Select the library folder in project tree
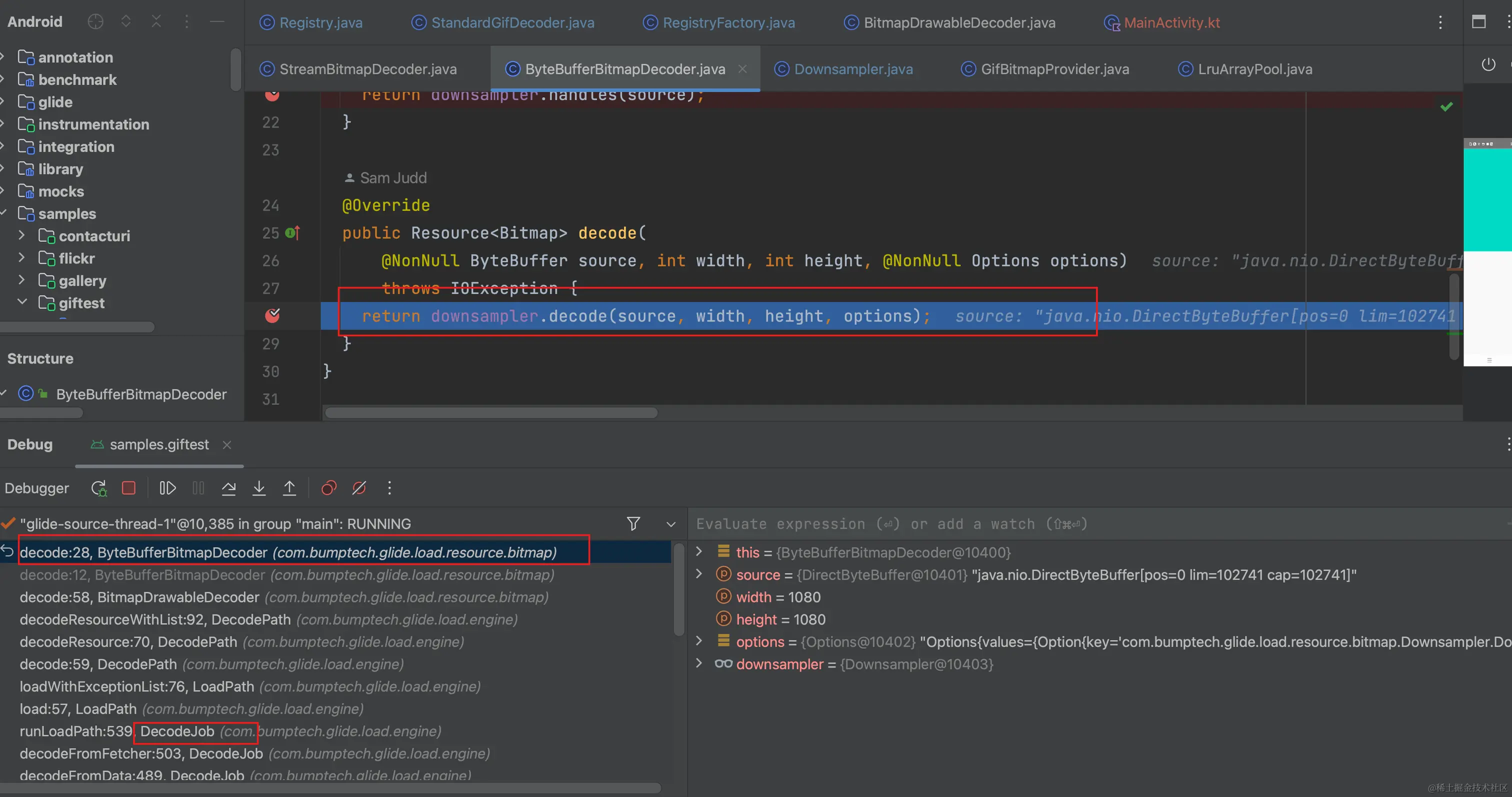 (x=60, y=169)
